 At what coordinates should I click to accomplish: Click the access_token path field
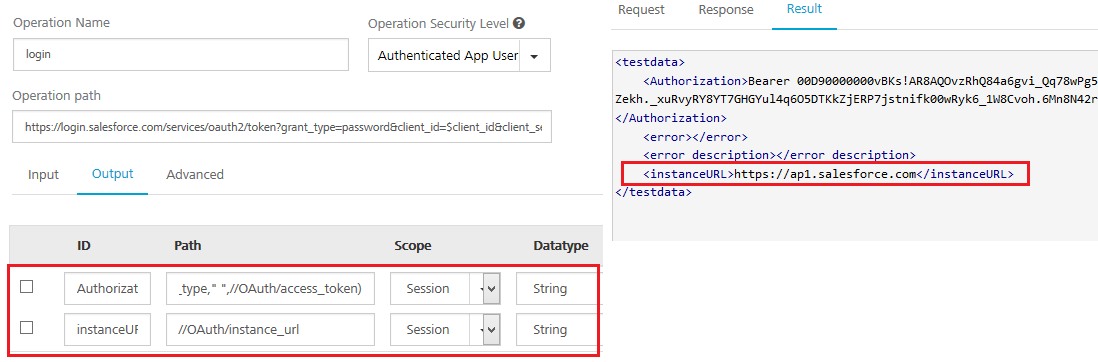point(270,288)
